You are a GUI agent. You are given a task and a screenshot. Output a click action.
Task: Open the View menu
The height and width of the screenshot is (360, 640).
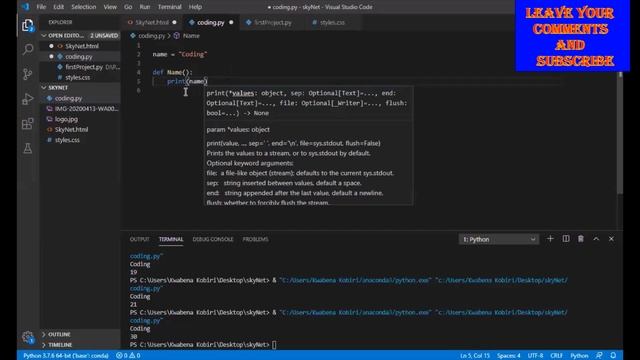click(x=110, y=7)
